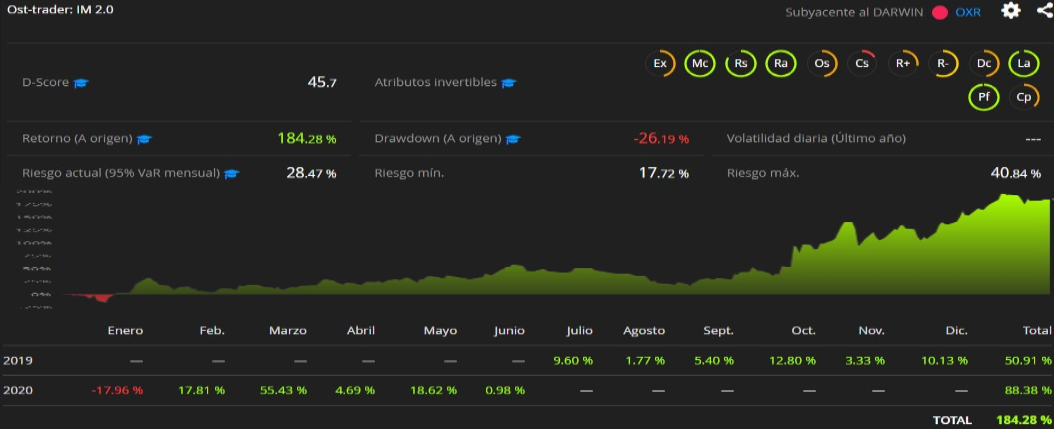1054x429 pixels.
Task: Click the Riesgo mín. value 17.72 %
Action: (x=663, y=173)
